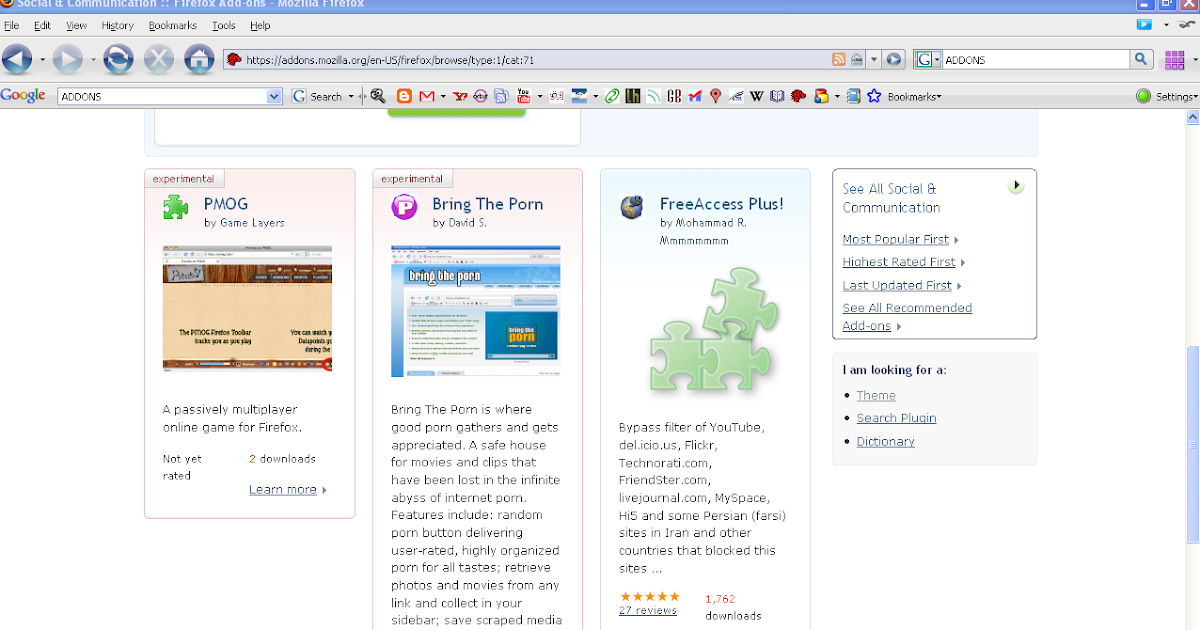Viewport: 1200px width, 630px height.
Task: Click the purple grid toolbar icon
Action: [1174, 60]
